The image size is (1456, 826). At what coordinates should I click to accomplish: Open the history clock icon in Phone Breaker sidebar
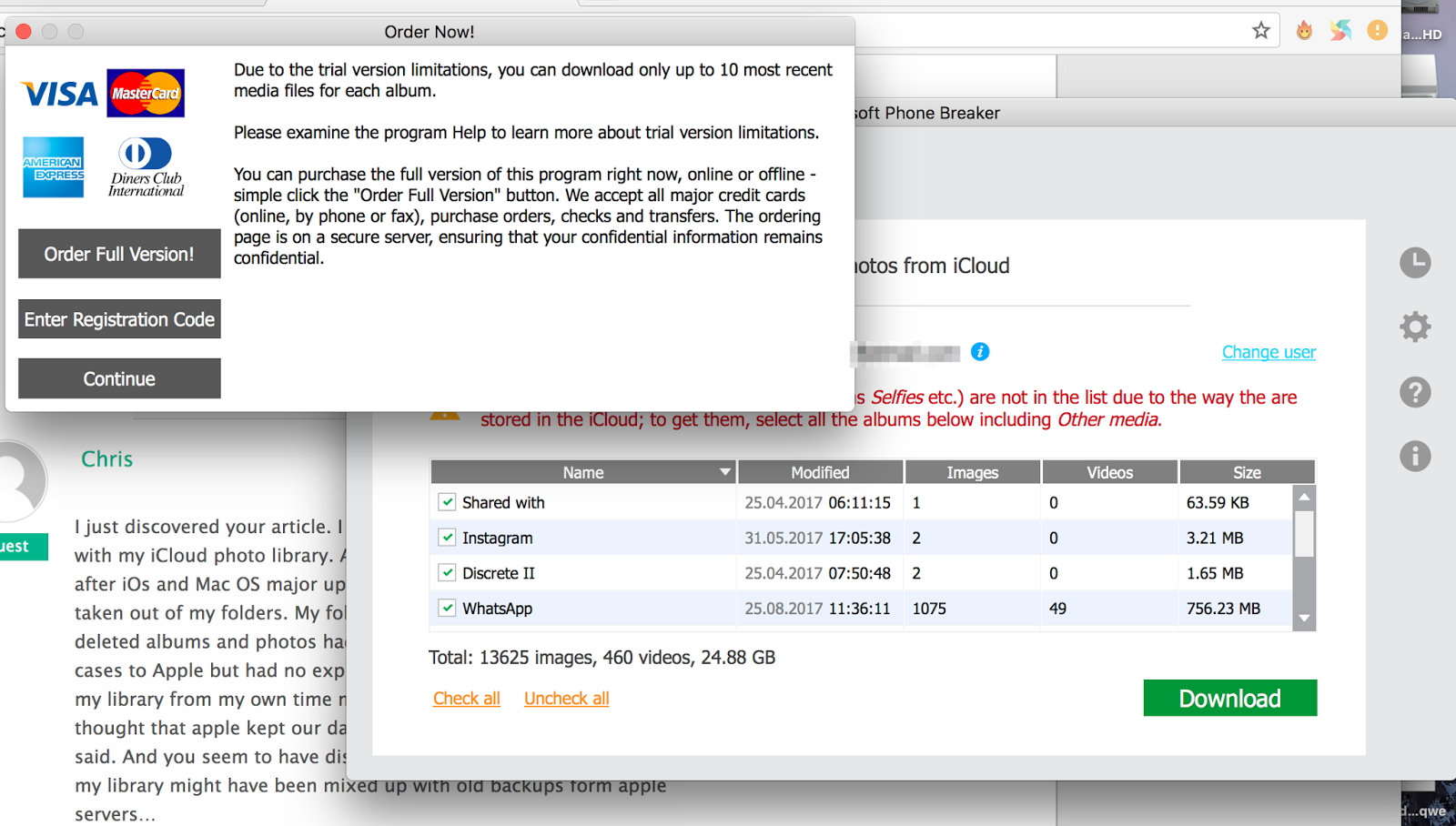click(x=1415, y=263)
